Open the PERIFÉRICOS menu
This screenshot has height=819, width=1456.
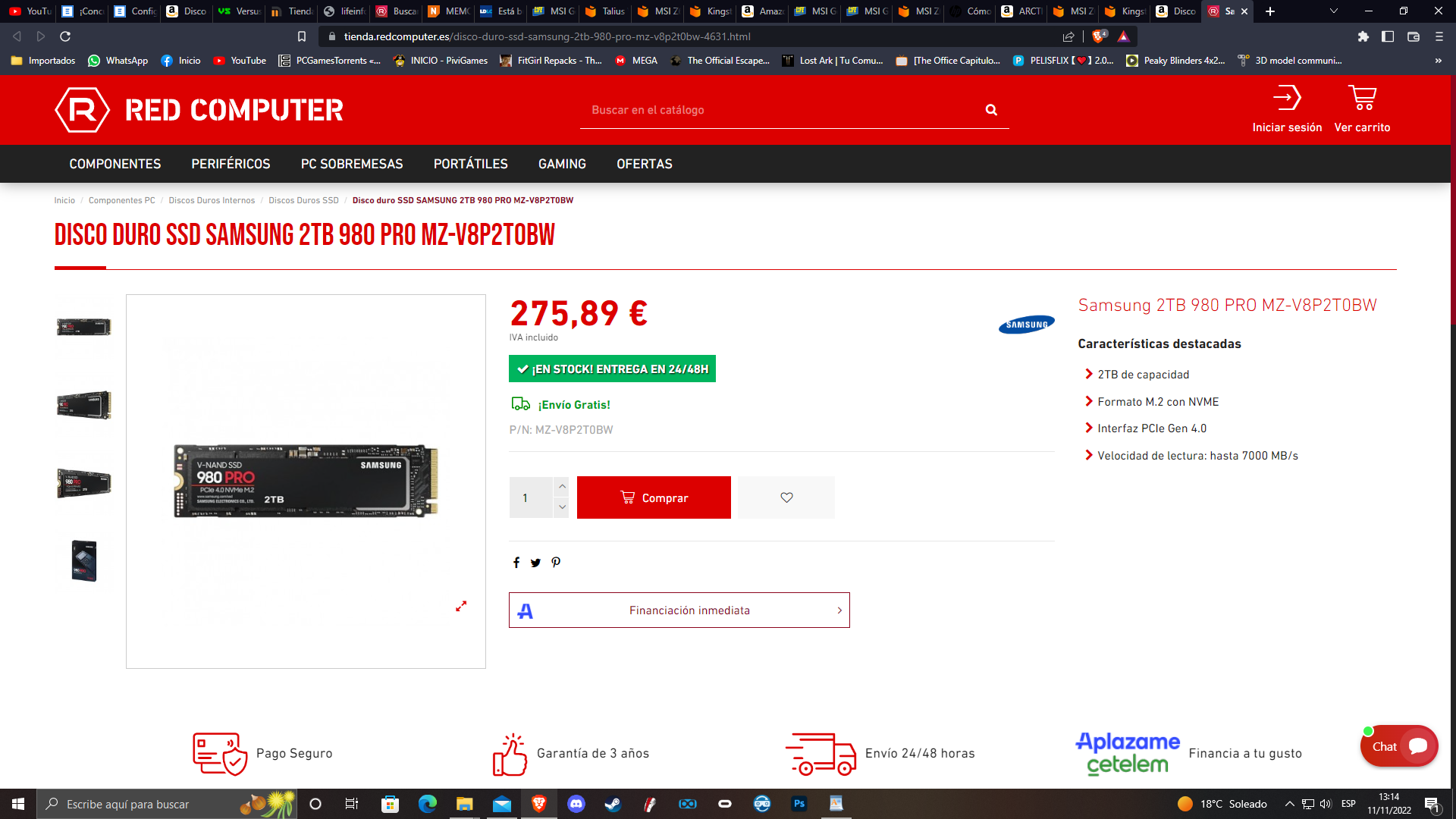click(x=231, y=164)
